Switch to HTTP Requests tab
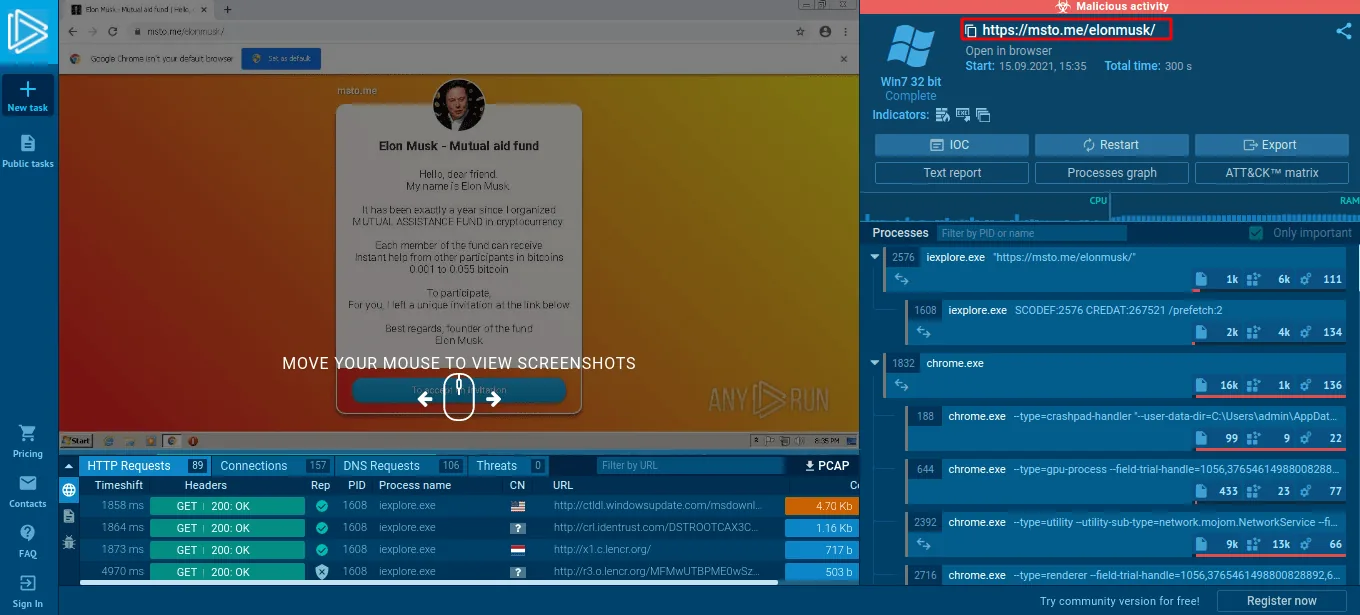This screenshot has height=615, width=1360. 143,465
